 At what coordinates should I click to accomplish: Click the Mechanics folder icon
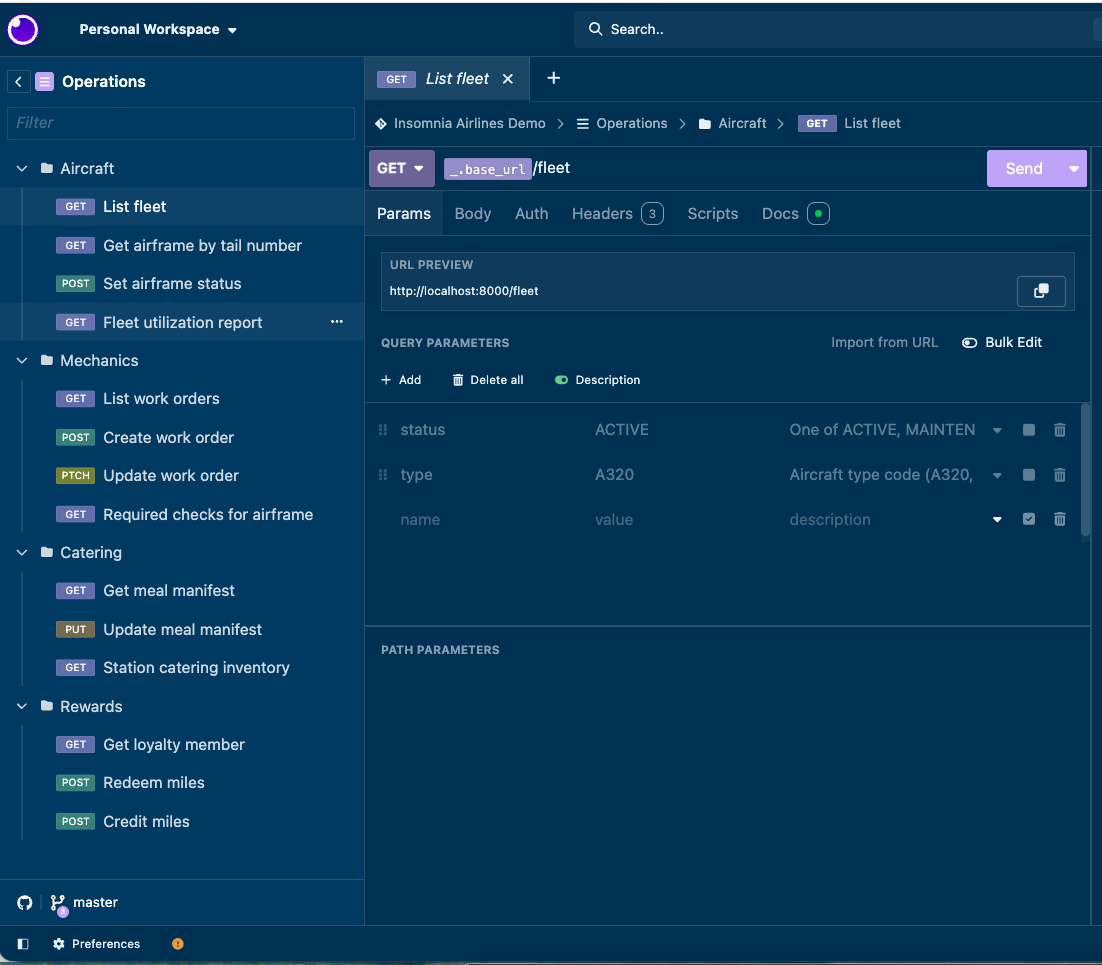(x=47, y=360)
